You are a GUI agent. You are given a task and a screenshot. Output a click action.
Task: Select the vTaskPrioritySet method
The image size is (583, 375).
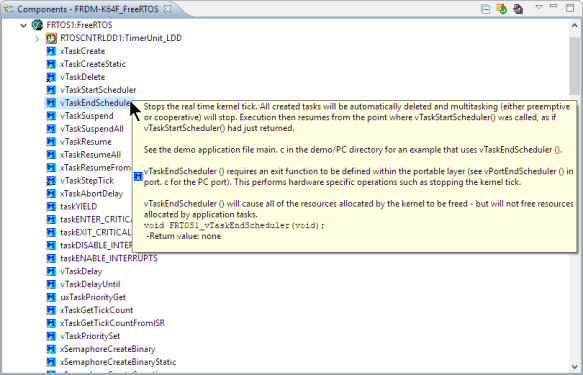pyautogui.click(x=90, y=336)
